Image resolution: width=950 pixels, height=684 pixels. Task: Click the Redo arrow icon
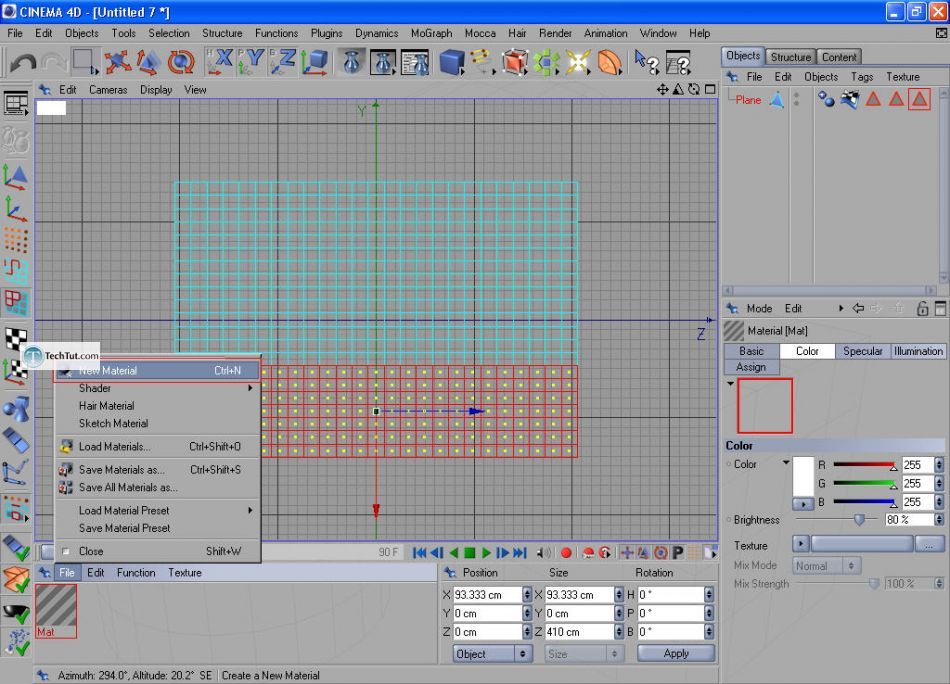click(55, 62)
